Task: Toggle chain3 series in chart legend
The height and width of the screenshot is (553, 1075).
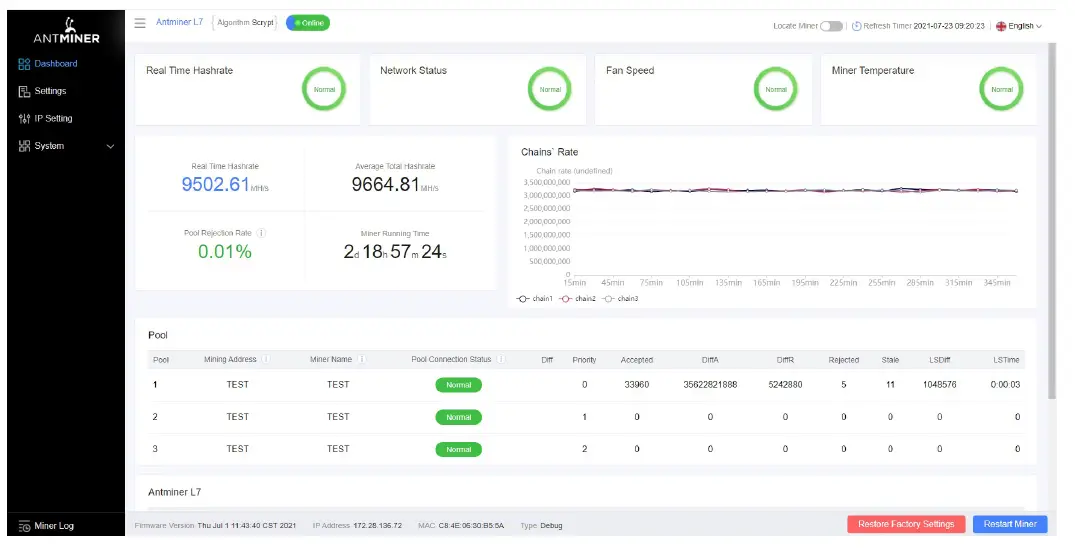Action: pos(621,299)
